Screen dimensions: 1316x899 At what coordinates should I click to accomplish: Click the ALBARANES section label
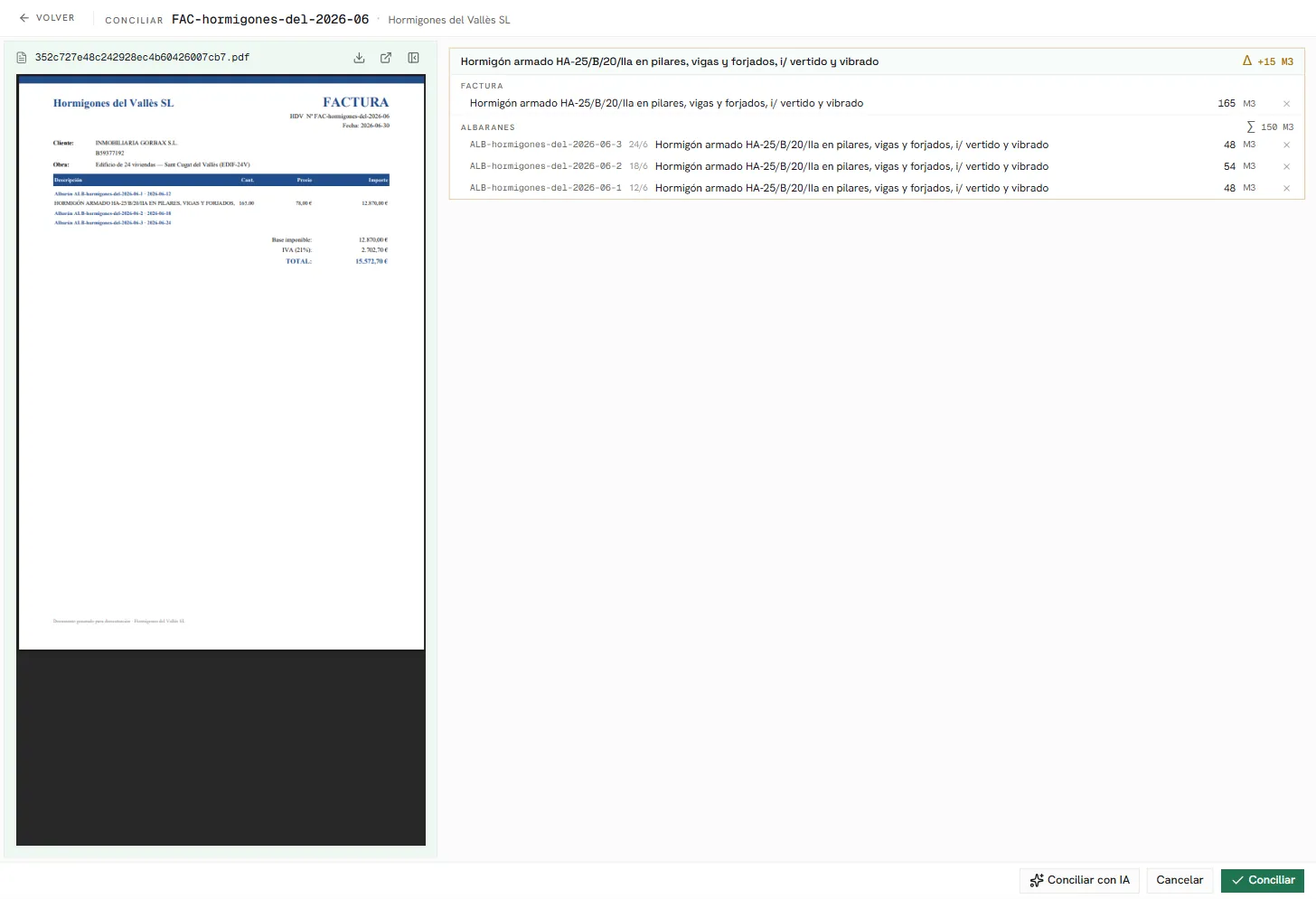(x=488, y=127)
